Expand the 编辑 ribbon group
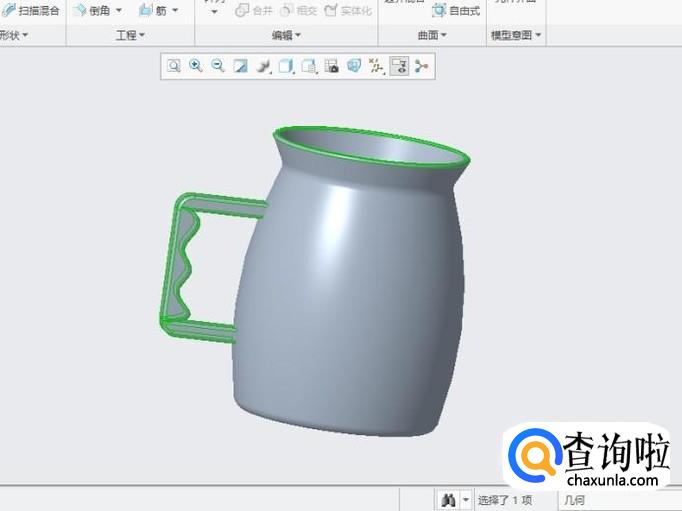The height and width of the screenshot is (511, 682). click(287, 35)
